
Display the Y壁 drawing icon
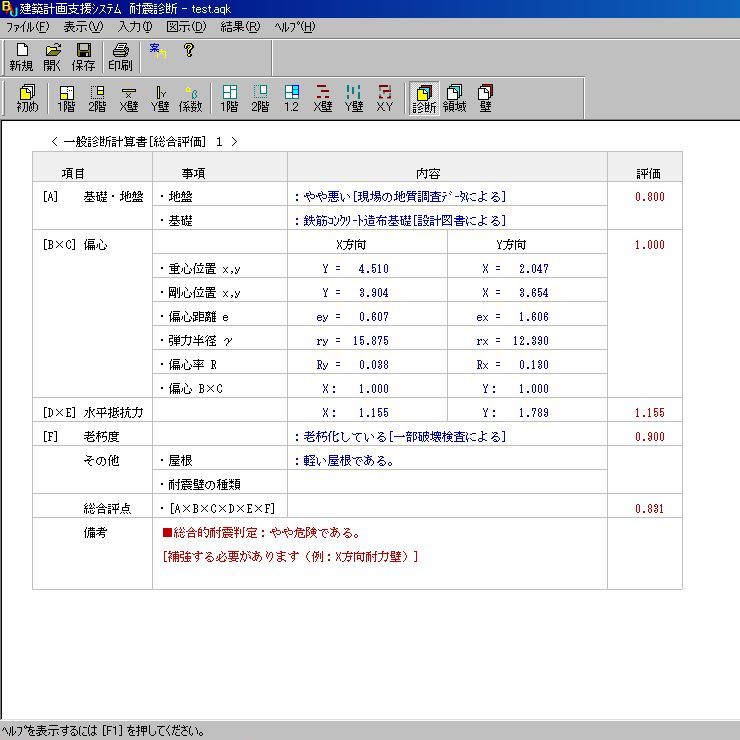pos(354,98)
